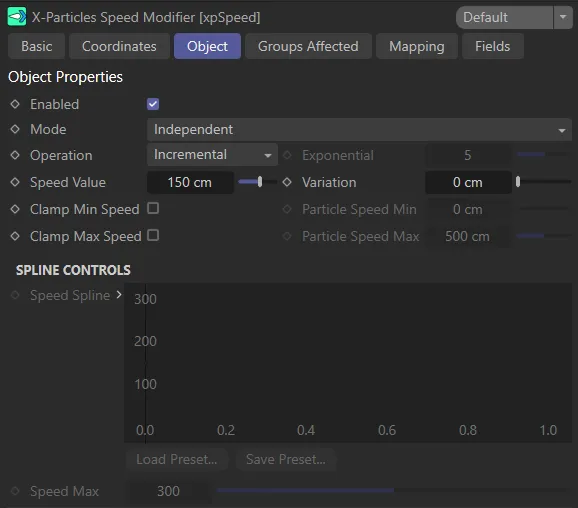Click the Variation slider
Viewport: 578px width, 508px height.
(x=544, y=182)
